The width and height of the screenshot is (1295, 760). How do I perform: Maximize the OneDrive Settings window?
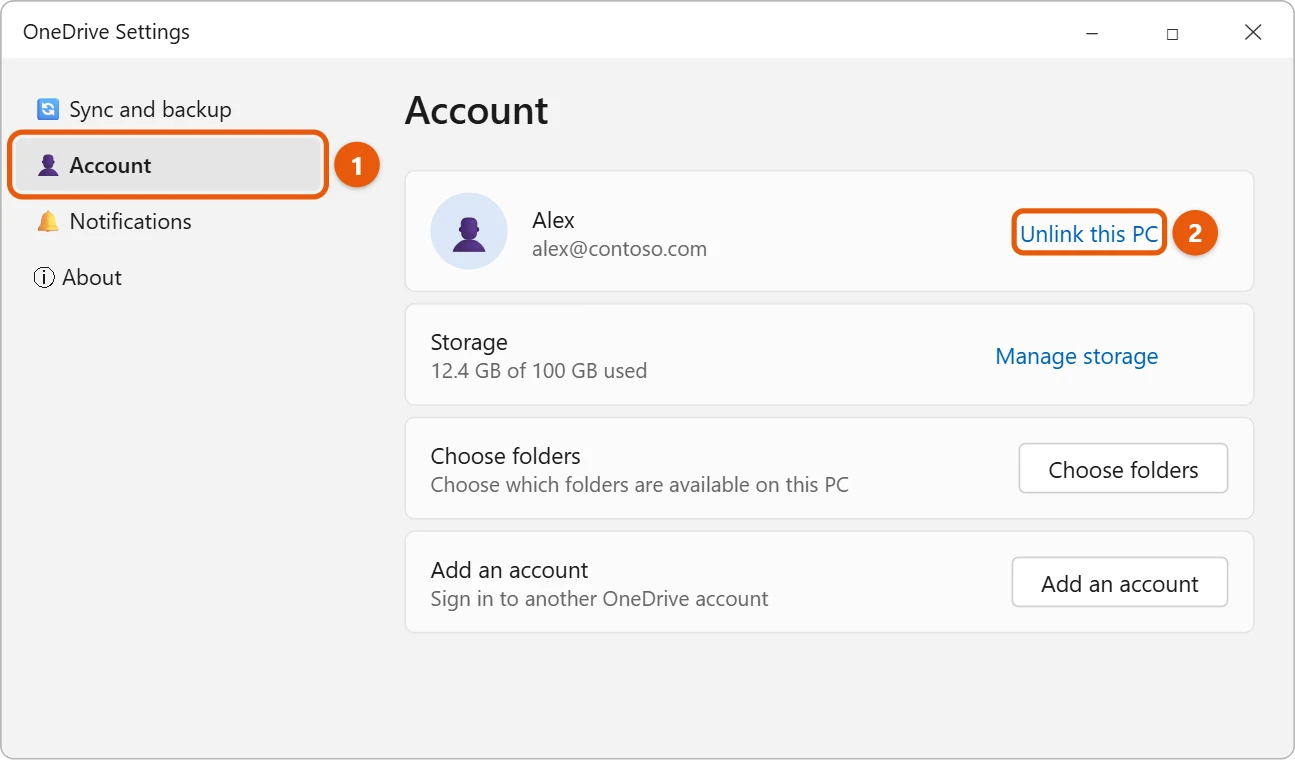(1172, 33)
